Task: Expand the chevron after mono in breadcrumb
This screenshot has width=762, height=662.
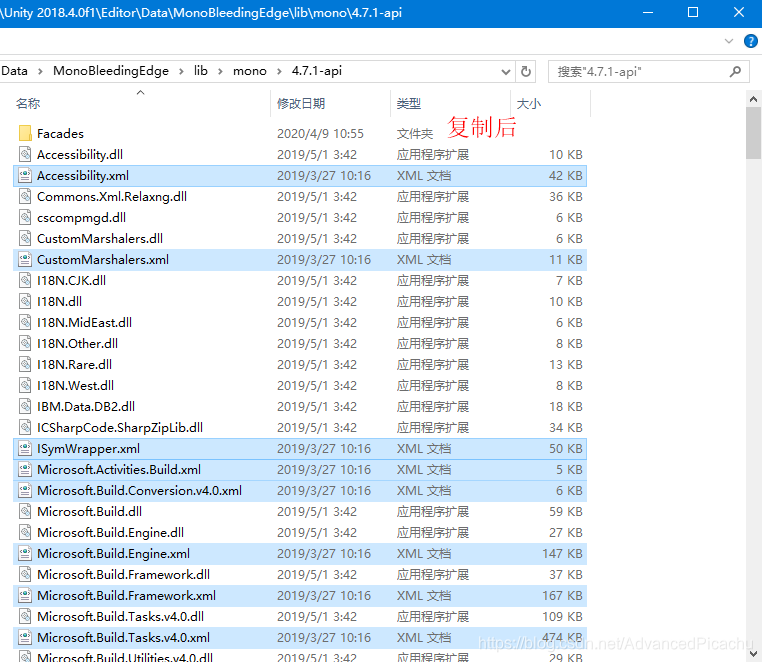Action: point(279,71)
